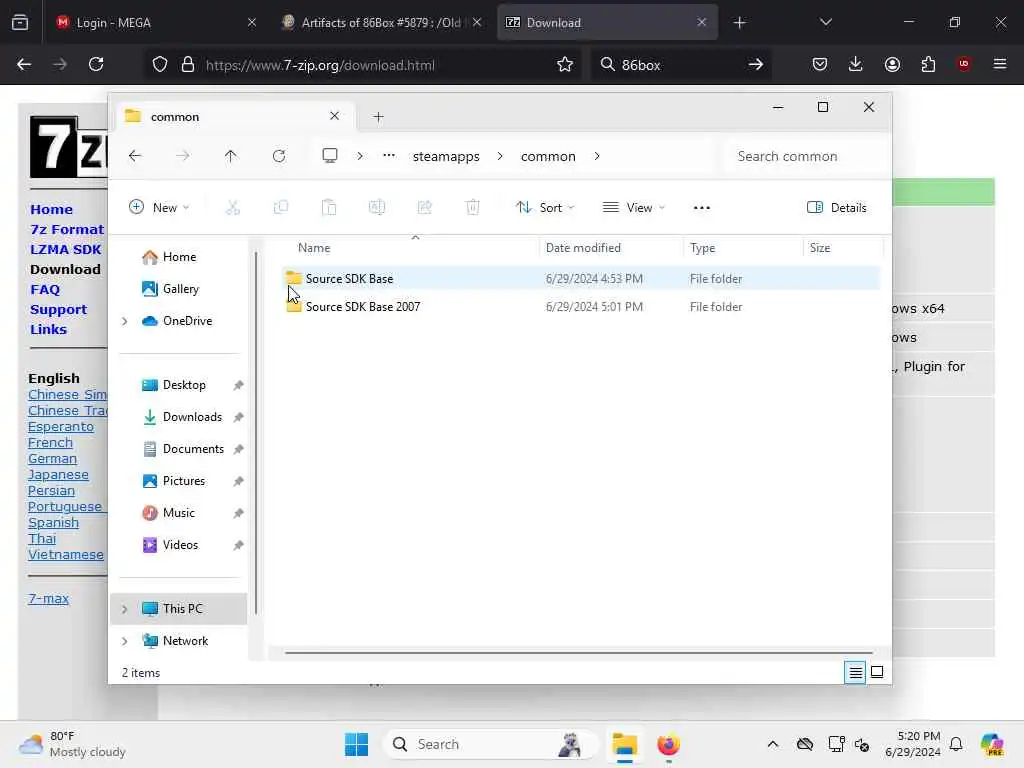Click the Save to Pocket icon
Viewport: 1024px width, 768px height.
(820, 64)
